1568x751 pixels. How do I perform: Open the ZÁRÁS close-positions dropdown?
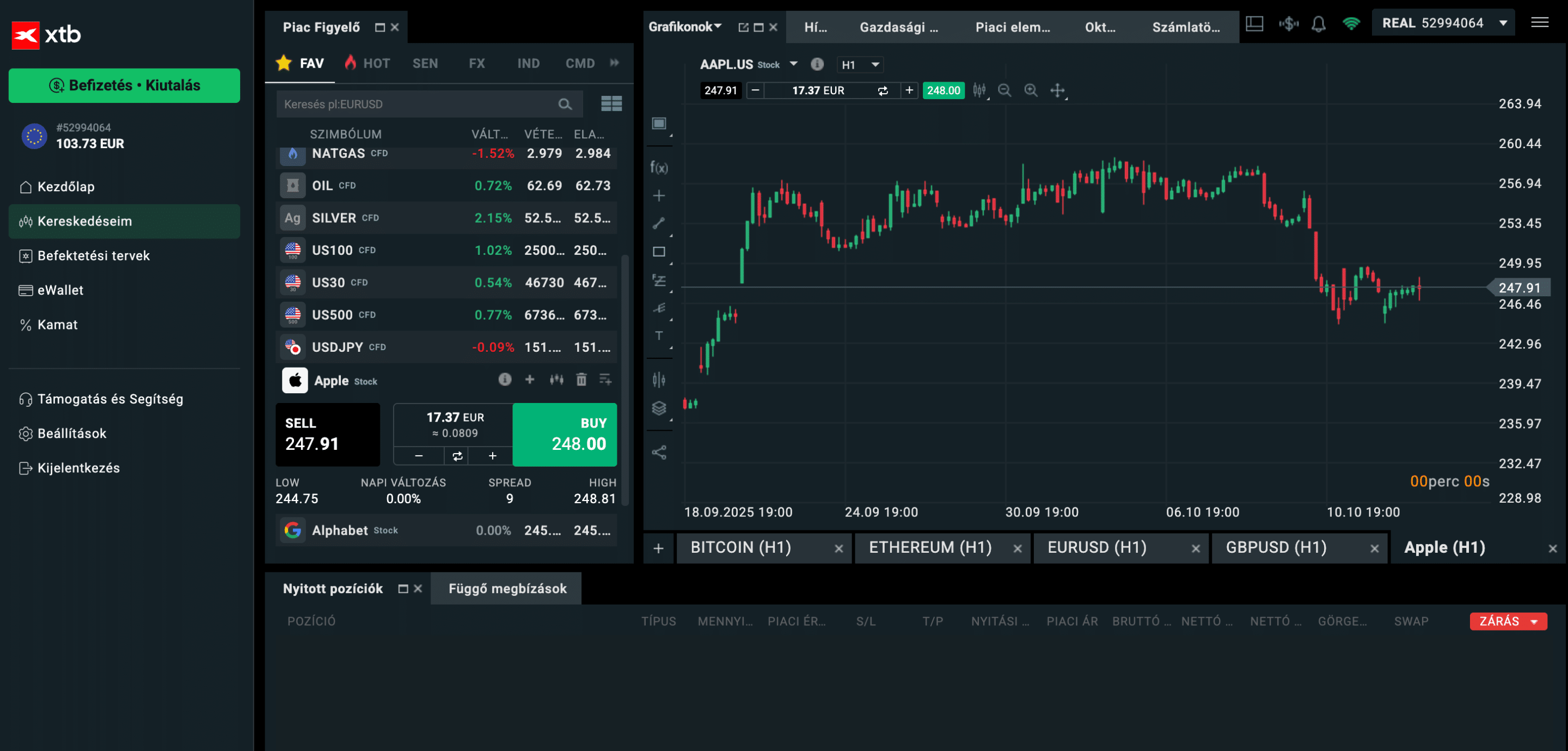coord(1508,621)
